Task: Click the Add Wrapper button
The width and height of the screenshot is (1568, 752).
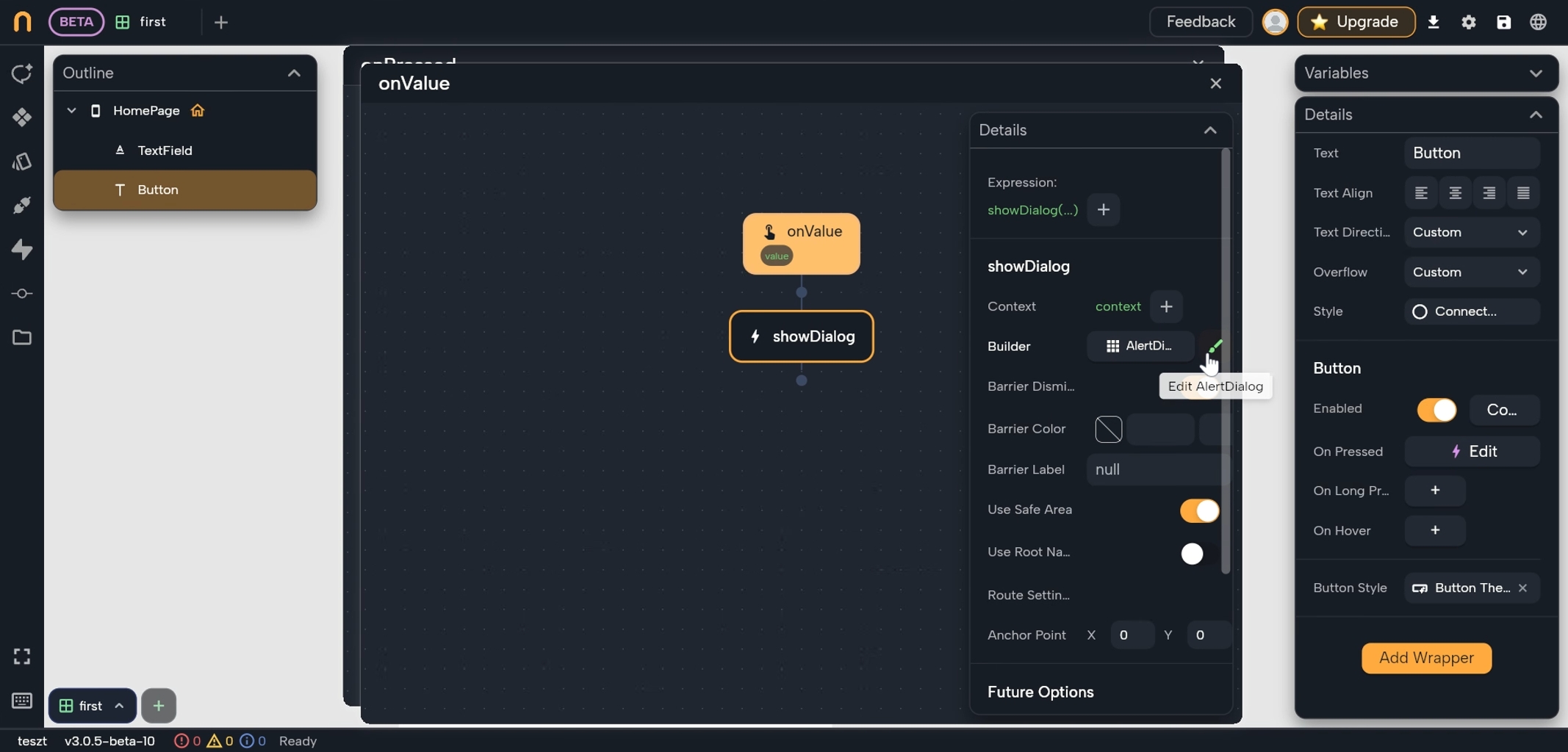Action: (x=1426, y=658)
